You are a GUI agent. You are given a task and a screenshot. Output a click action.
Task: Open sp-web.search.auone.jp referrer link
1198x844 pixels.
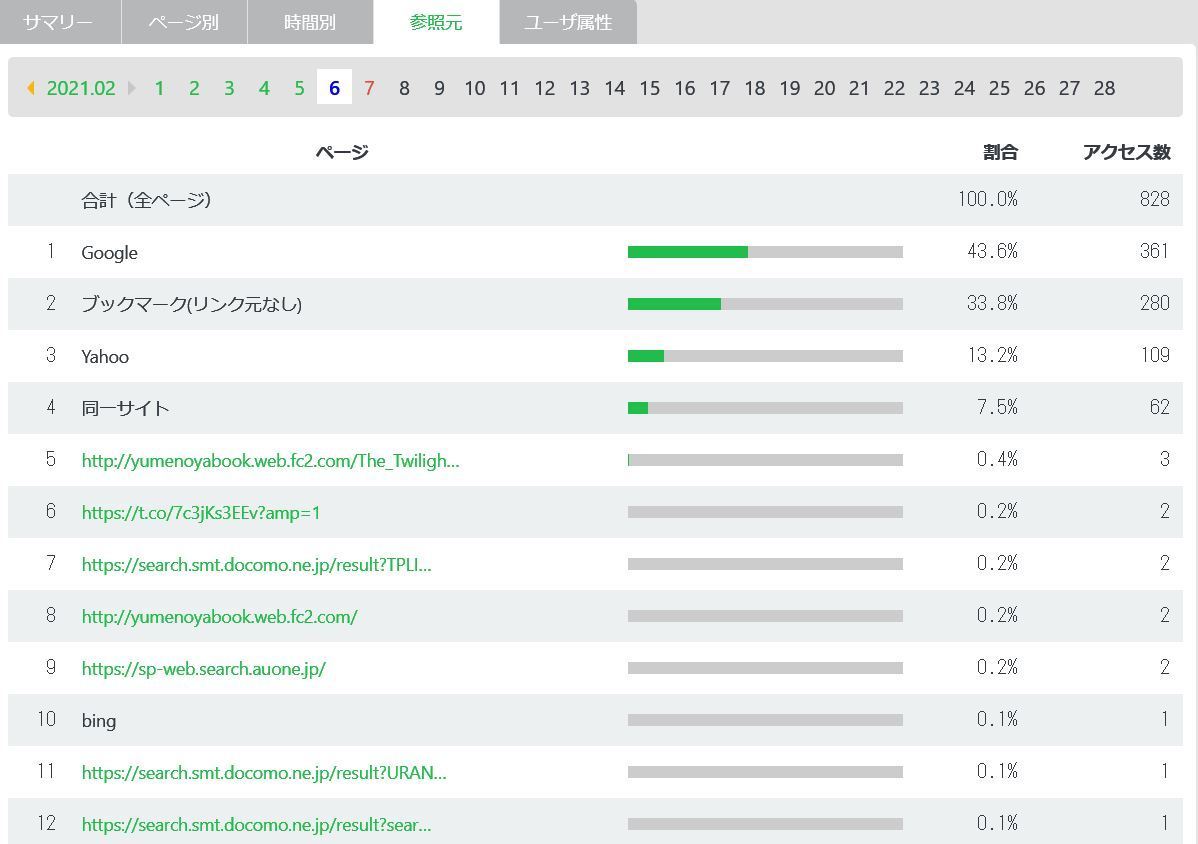coord(203,668)
